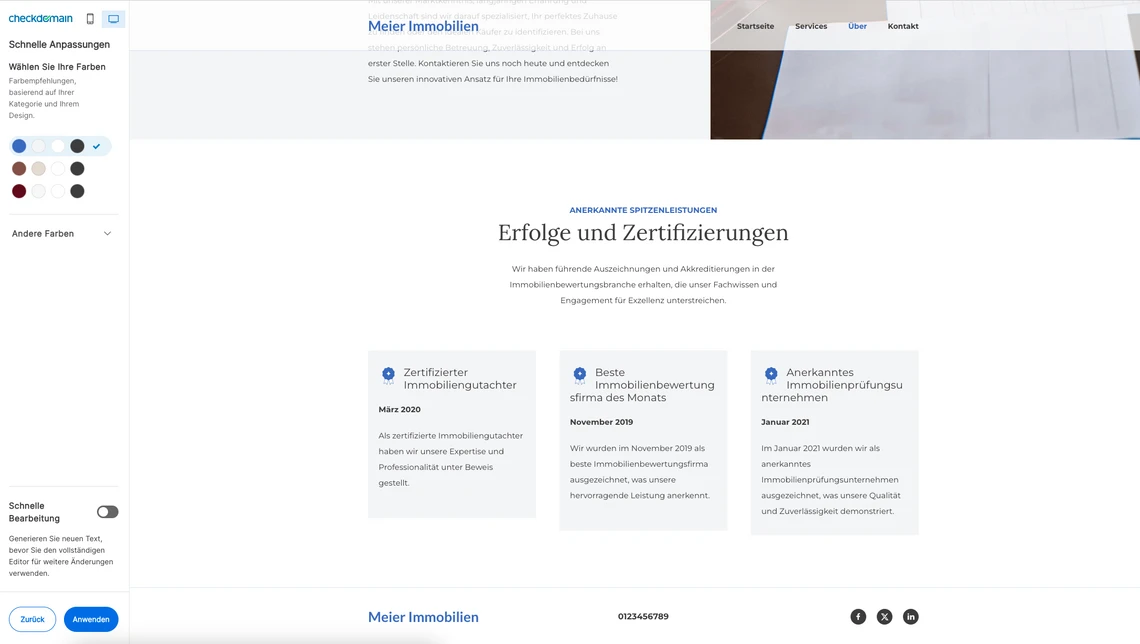Click the badge icon for Zertifizierter Immobiliengutachter
1140x644 pixels.
388,375
